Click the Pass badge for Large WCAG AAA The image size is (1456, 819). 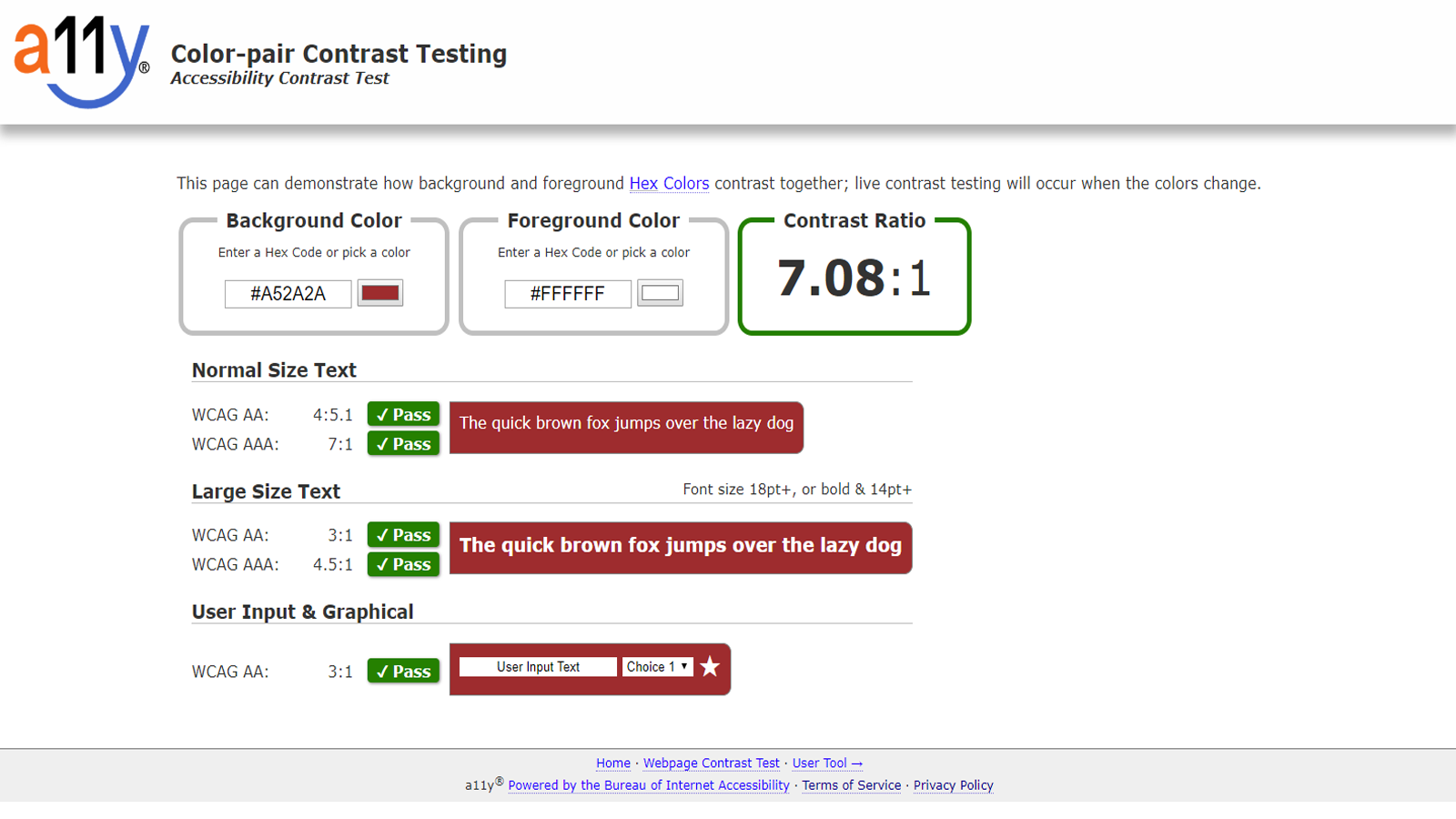(403, 564)
